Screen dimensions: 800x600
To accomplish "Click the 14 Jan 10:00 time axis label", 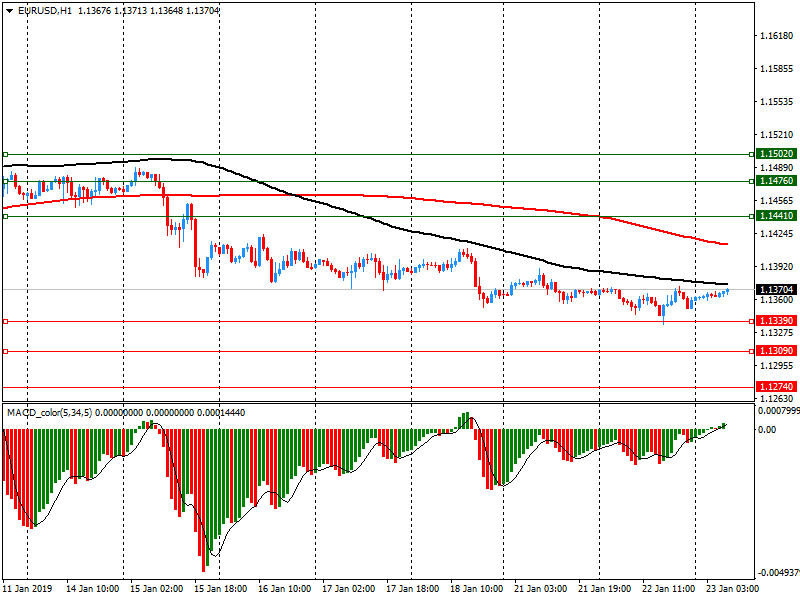I will tap(92, 588).
